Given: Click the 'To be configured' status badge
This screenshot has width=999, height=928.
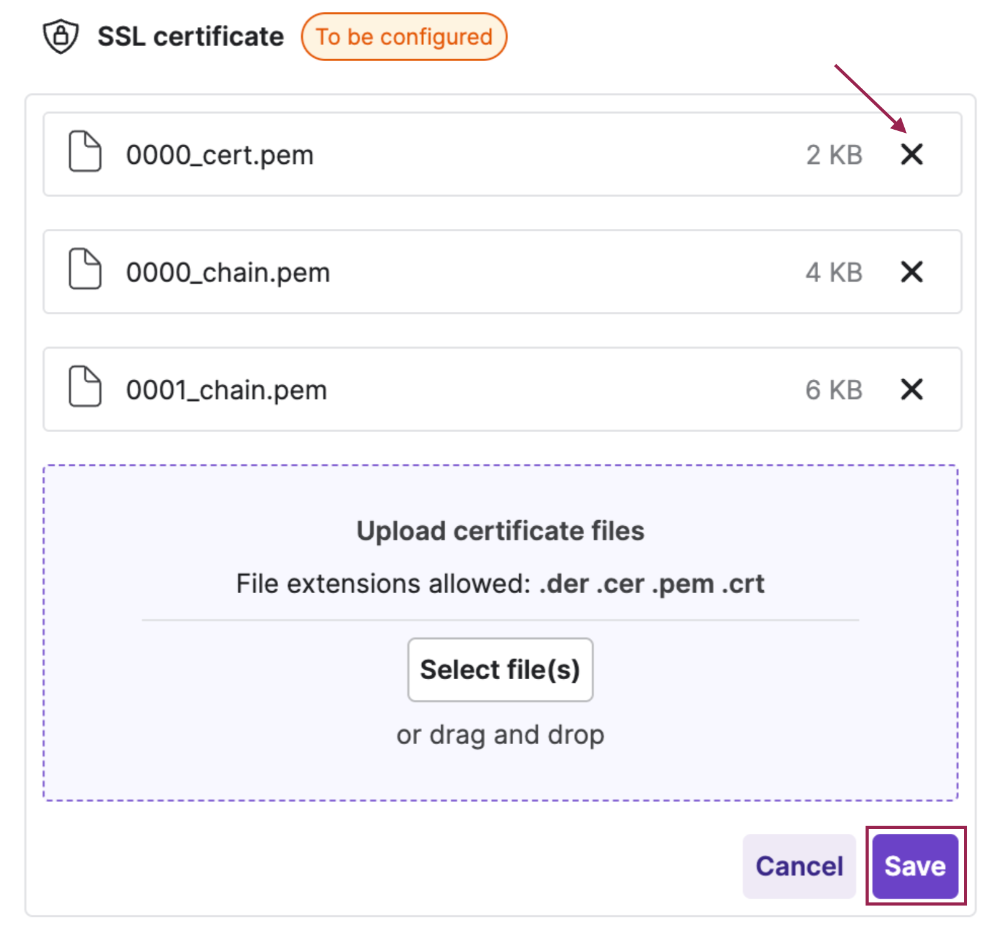Looking at the screenshot, I should click(x=404, y=37).
